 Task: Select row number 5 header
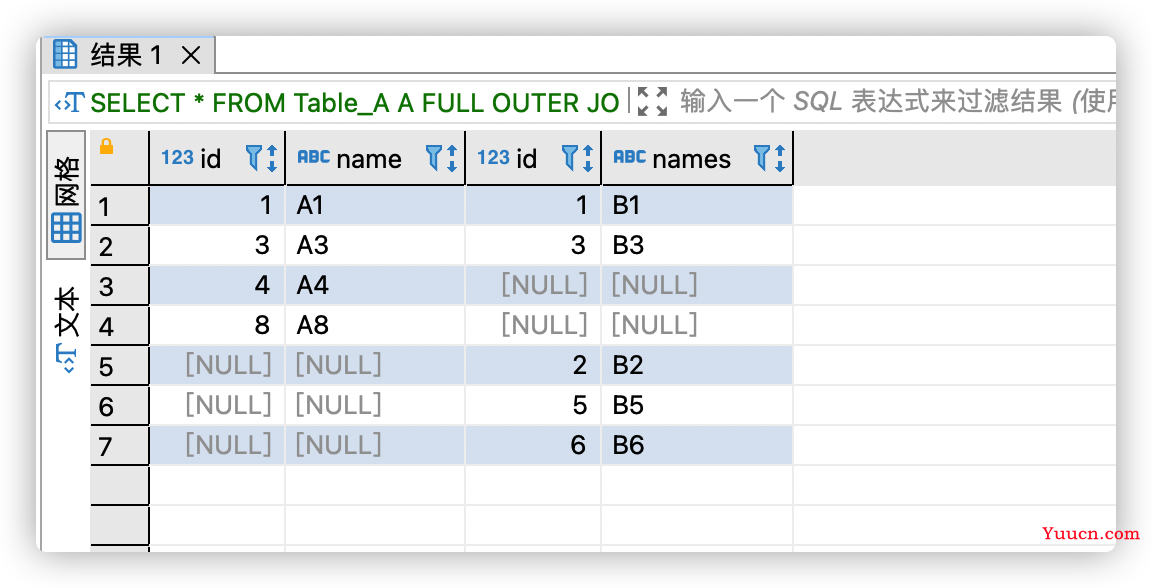tap(120, 365)
